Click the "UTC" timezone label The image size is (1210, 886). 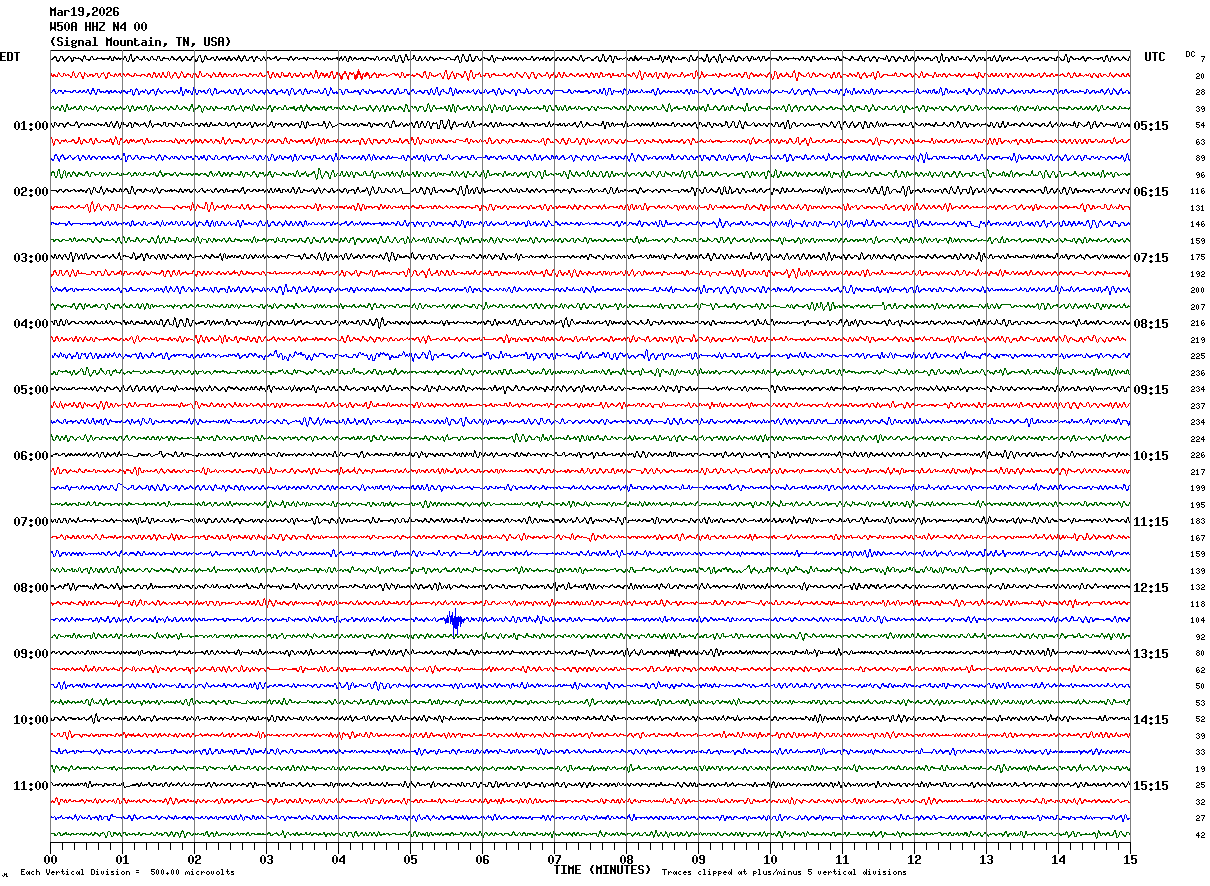pos(1155,57)
